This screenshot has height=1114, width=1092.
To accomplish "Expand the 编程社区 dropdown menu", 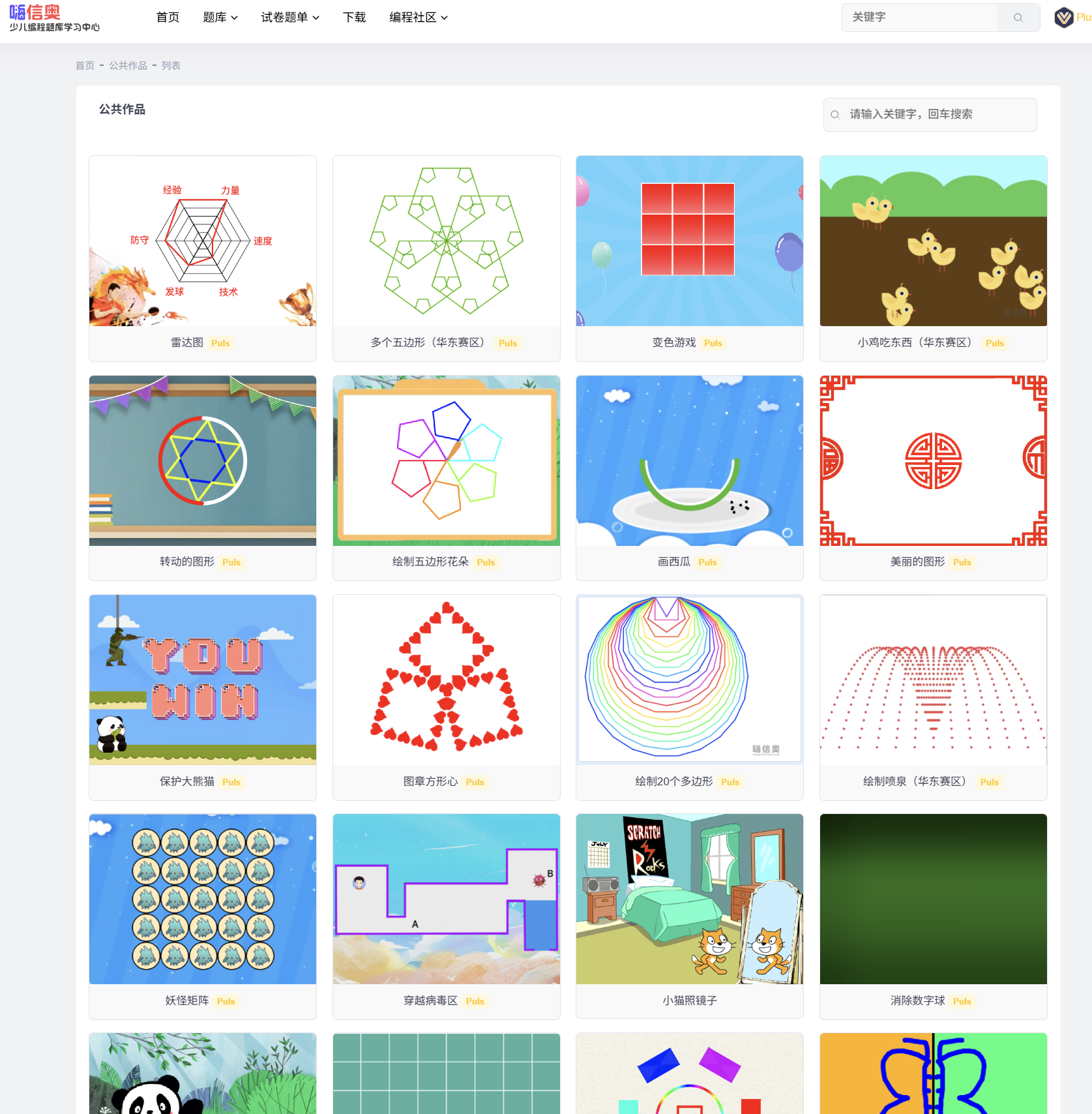I will point(419,18).
